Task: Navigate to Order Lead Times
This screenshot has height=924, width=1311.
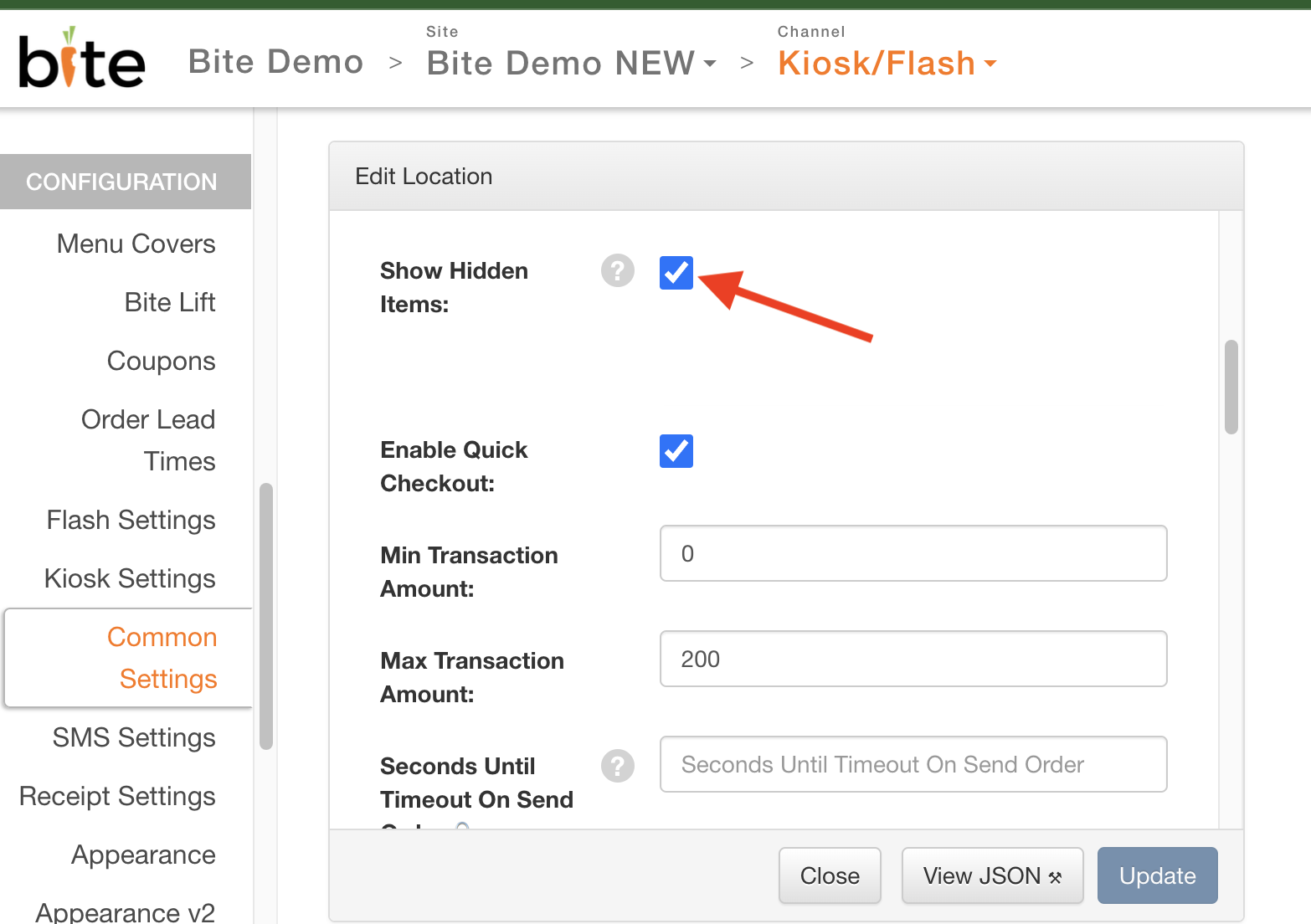Action: [x=148, y=439]
